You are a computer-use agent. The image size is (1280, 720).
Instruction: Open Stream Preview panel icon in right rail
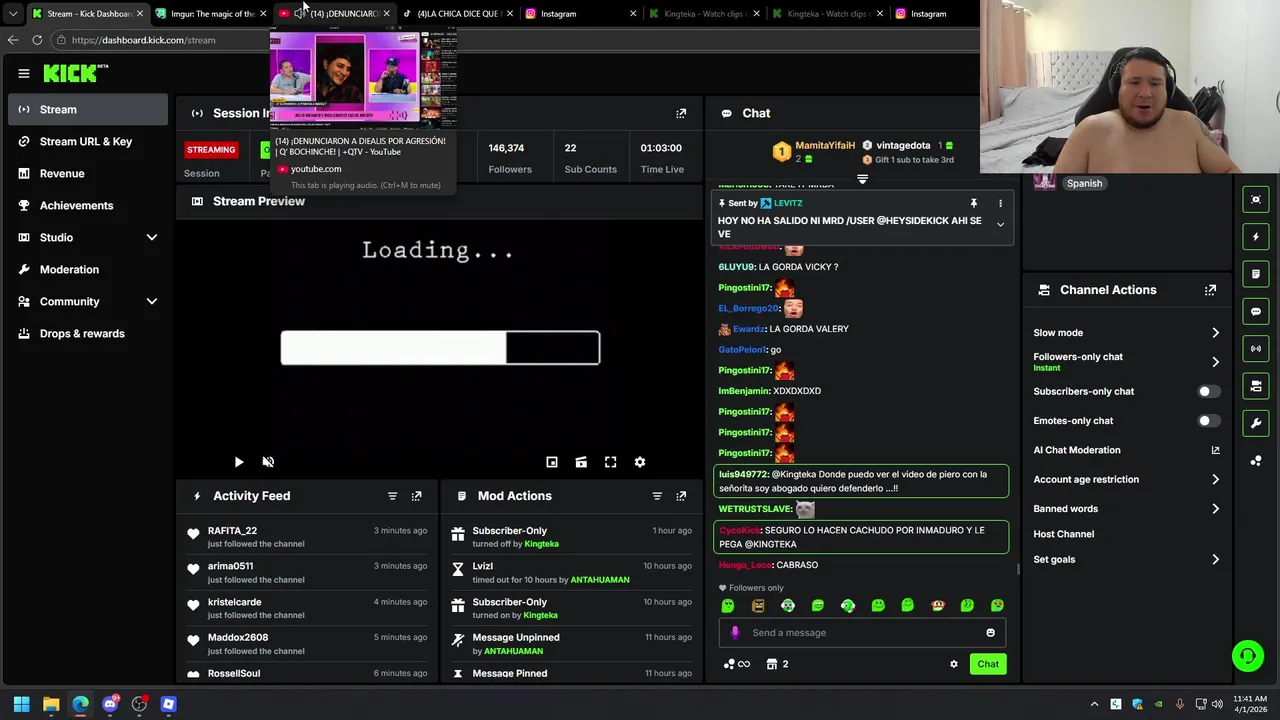[x=1256, y=199]
